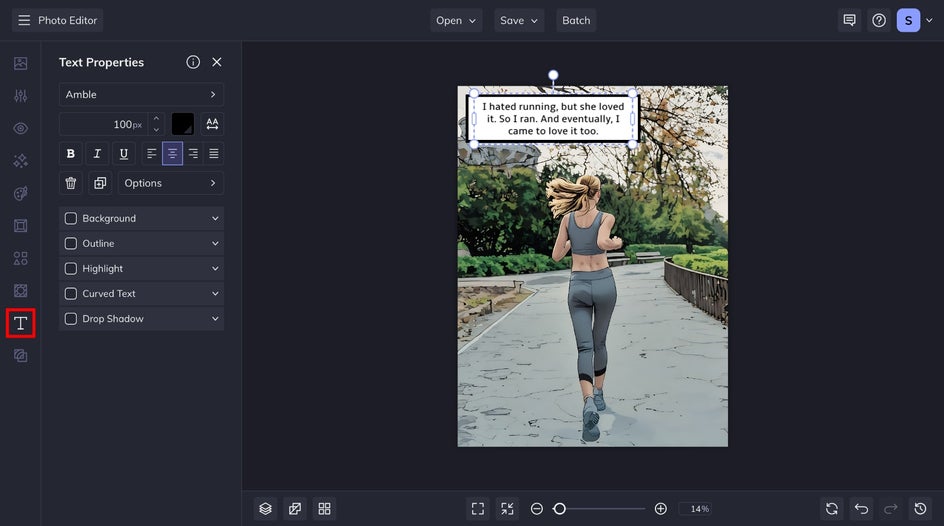Viewport: 944px width, 526px height.
Task: Open the Amble font selector
Action: pyautogui.click(x=141, y=94)
